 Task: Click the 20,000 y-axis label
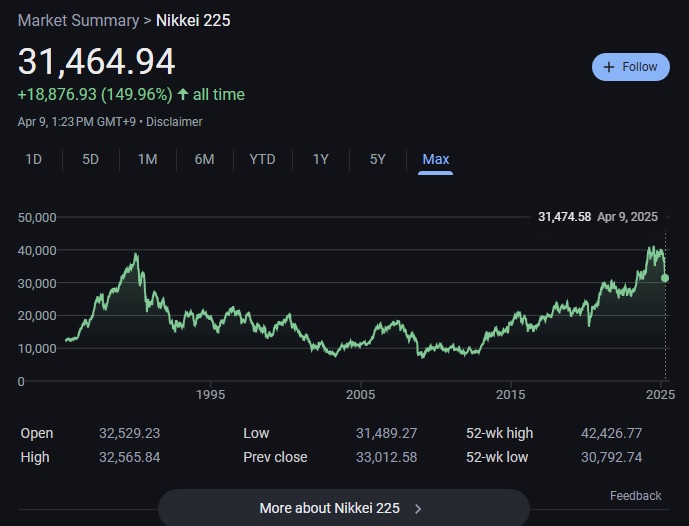(x=37, y=316)
